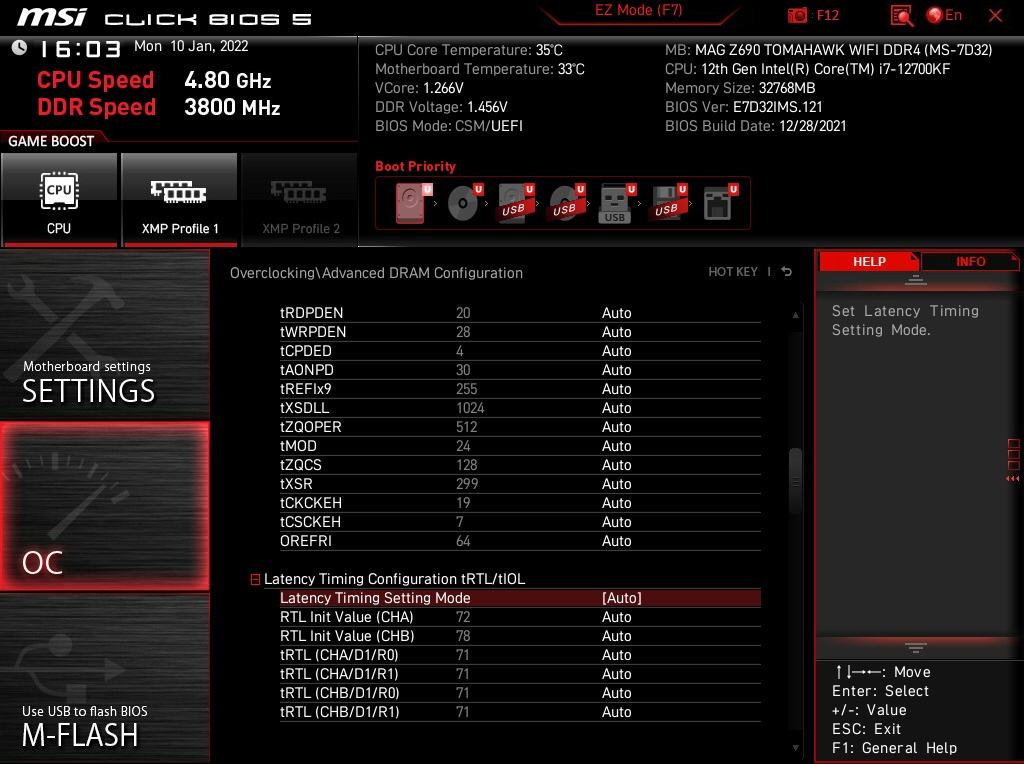
Task: Open the HOT KEY list
Action: tap(733, 272)
